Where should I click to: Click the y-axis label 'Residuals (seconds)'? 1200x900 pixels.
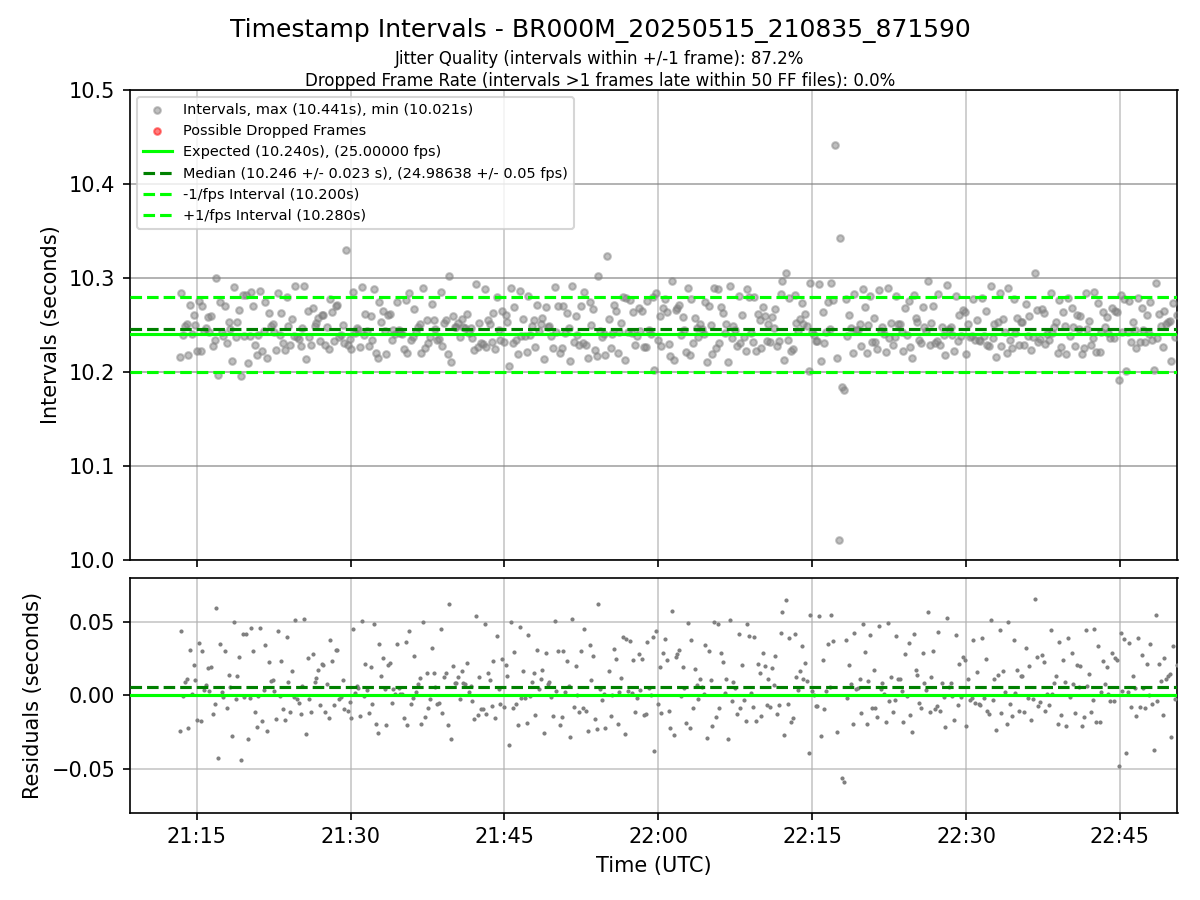(x=32, y=696)
